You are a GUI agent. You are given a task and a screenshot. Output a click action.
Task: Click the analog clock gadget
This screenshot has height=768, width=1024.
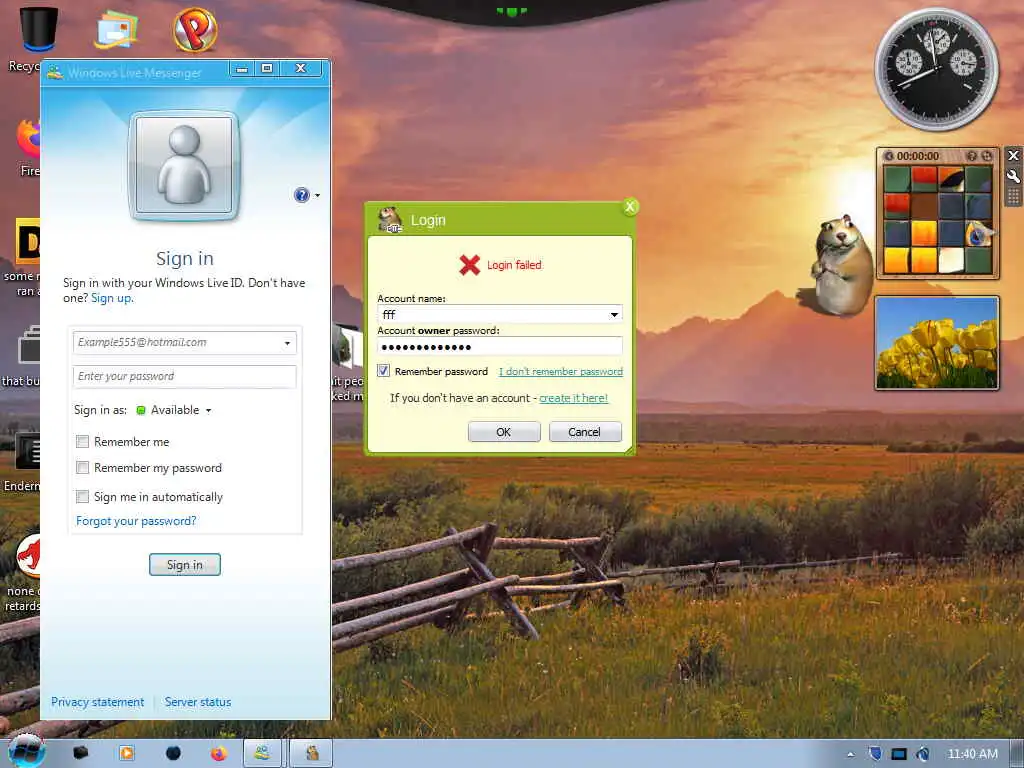[936, 70]
